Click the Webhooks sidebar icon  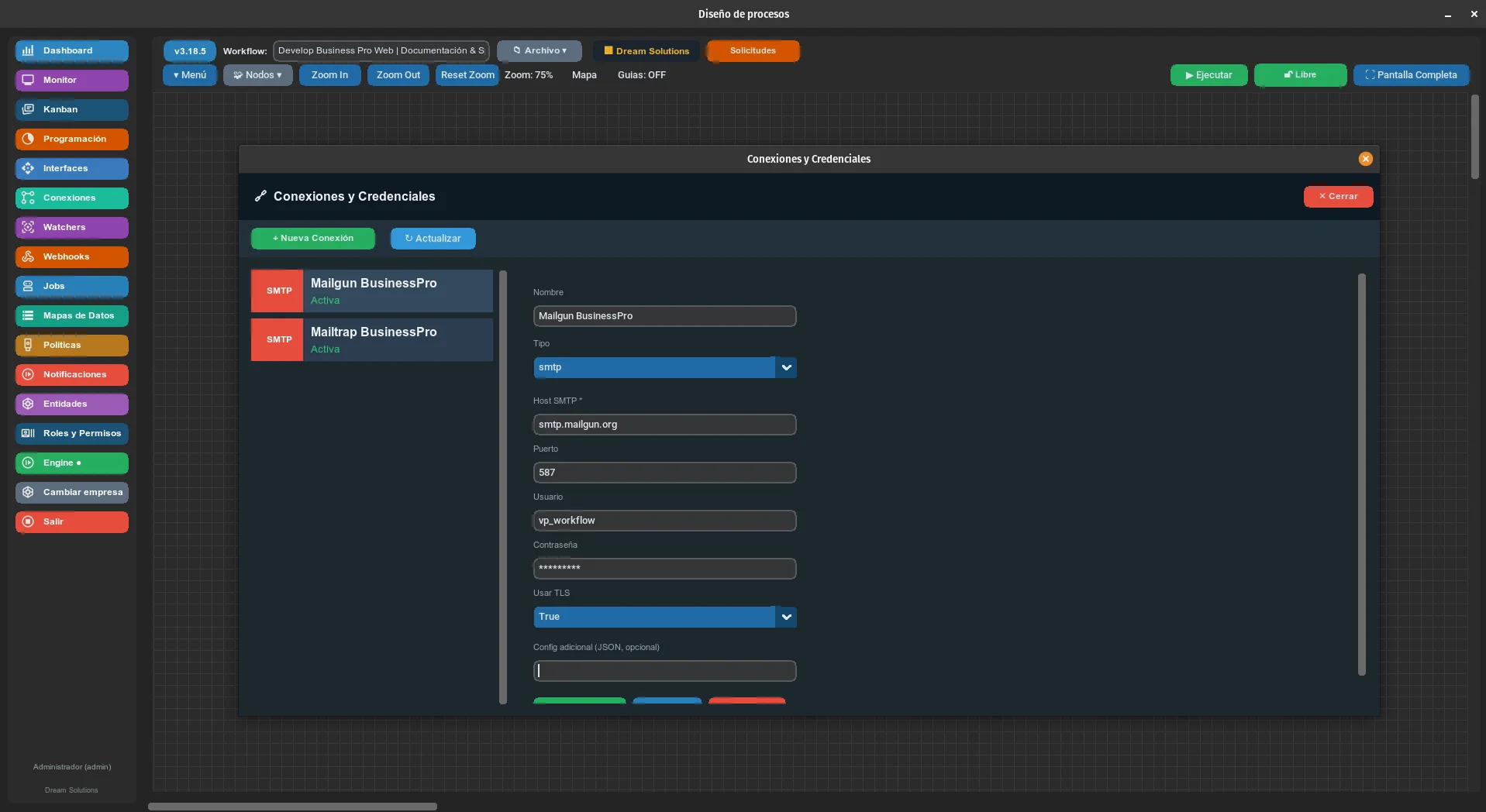28,256
